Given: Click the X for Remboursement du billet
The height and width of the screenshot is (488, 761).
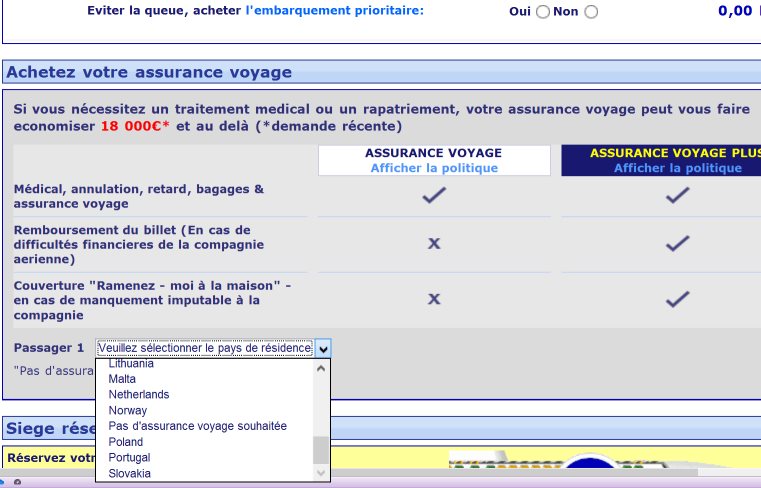Looking at the screenshot, I should tap(434, 244).
